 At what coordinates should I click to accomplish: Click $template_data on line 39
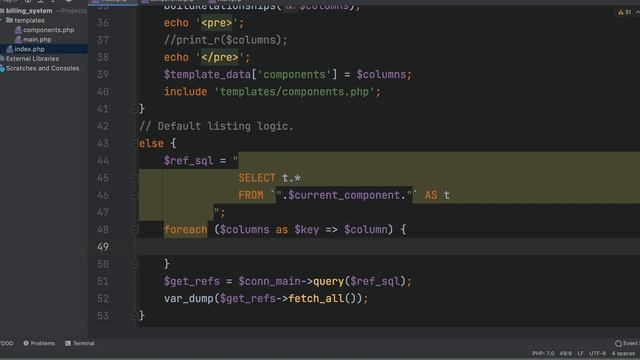click(x=207, y=75)
